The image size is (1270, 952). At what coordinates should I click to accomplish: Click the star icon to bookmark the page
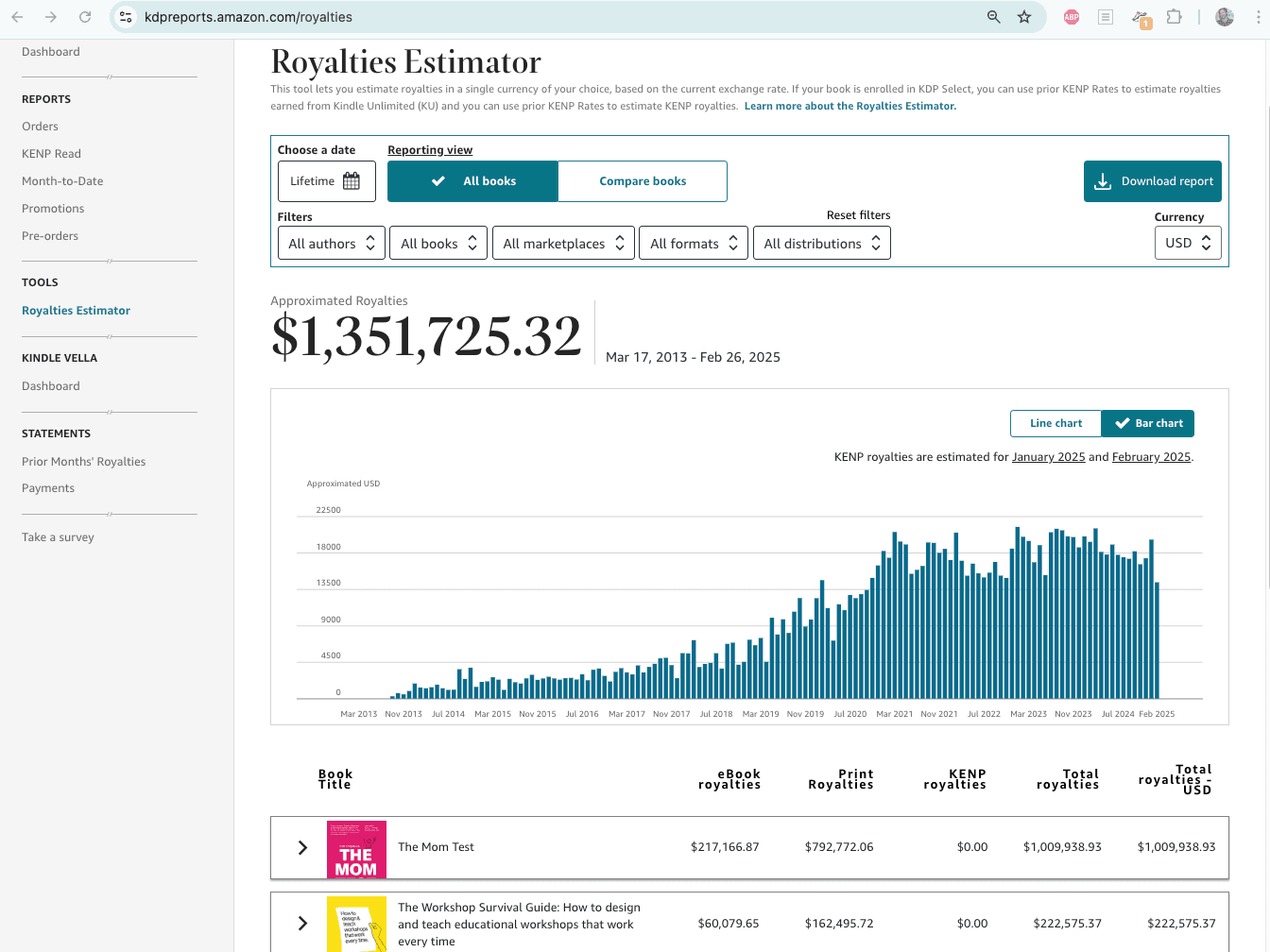pos(1024,16)
